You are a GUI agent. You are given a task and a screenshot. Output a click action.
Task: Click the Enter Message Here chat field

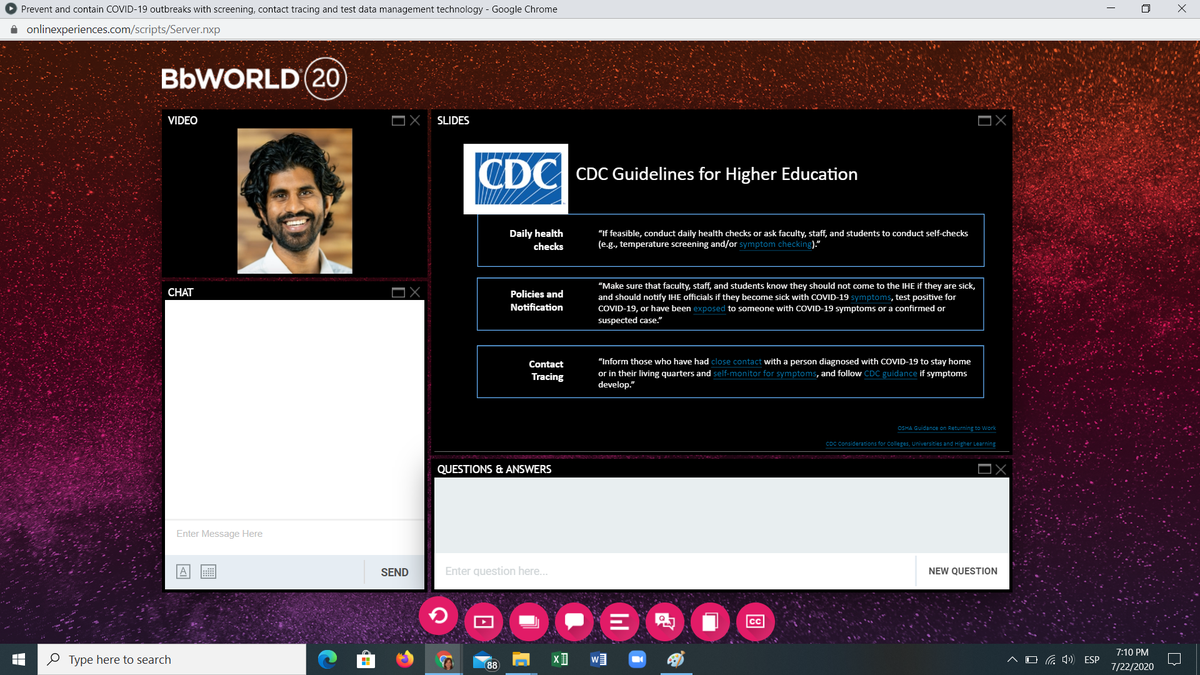[294, 534]
